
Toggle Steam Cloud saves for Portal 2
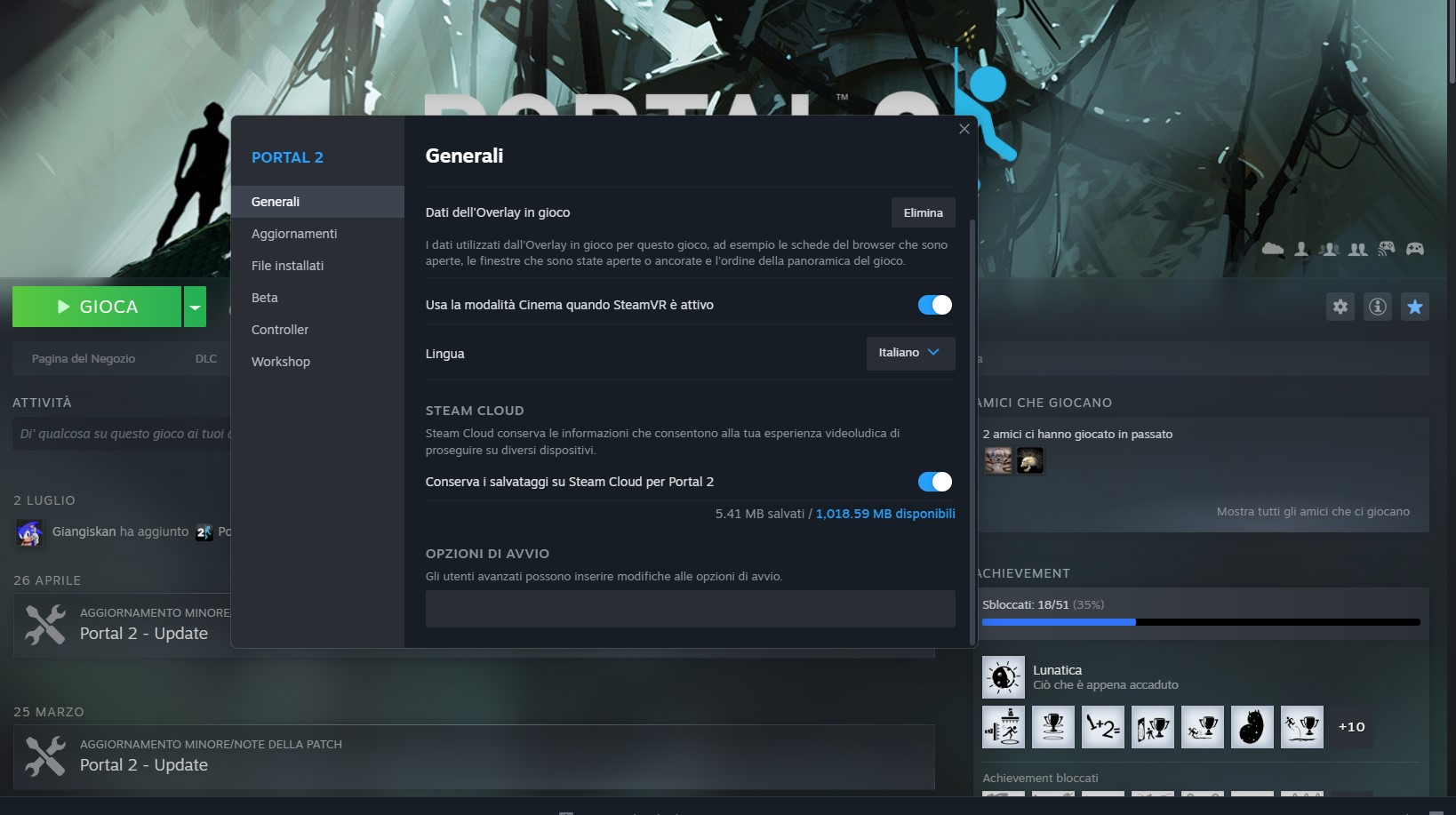click(x=935, y=482)
